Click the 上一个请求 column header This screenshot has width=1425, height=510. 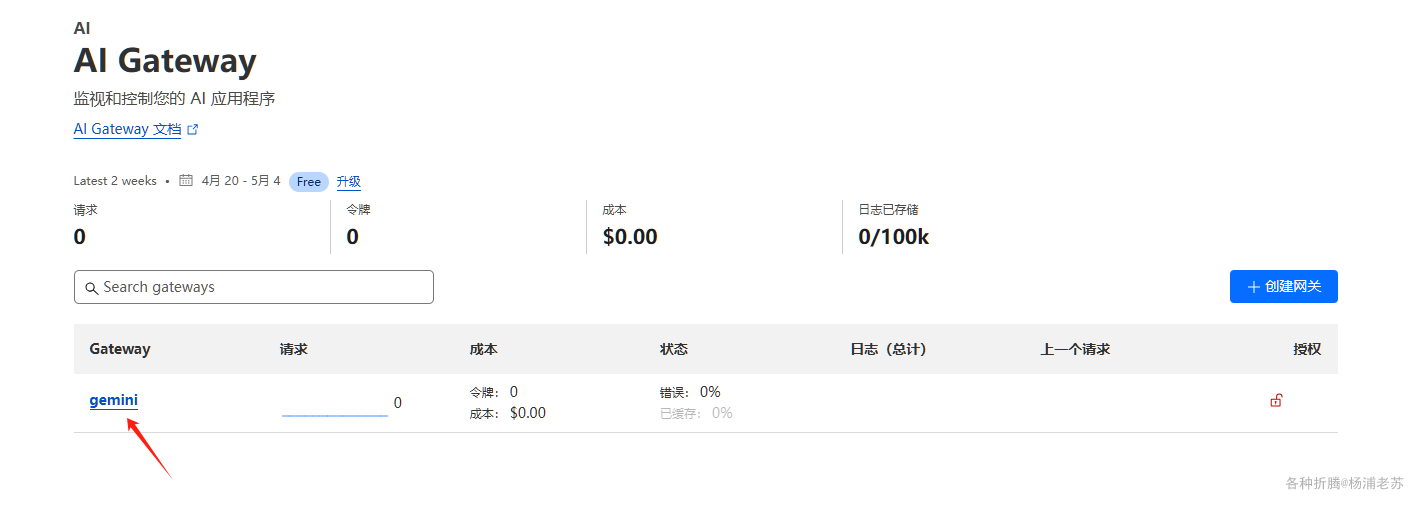(x=1075, y=349)
